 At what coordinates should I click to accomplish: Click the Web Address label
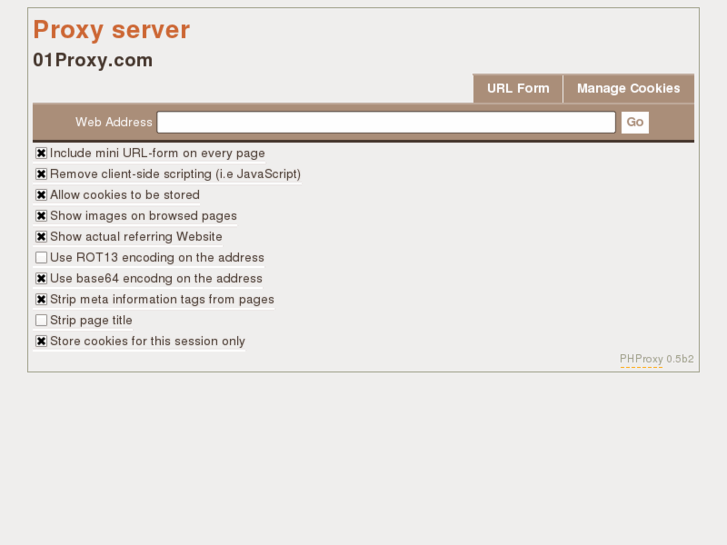[114, 122]
